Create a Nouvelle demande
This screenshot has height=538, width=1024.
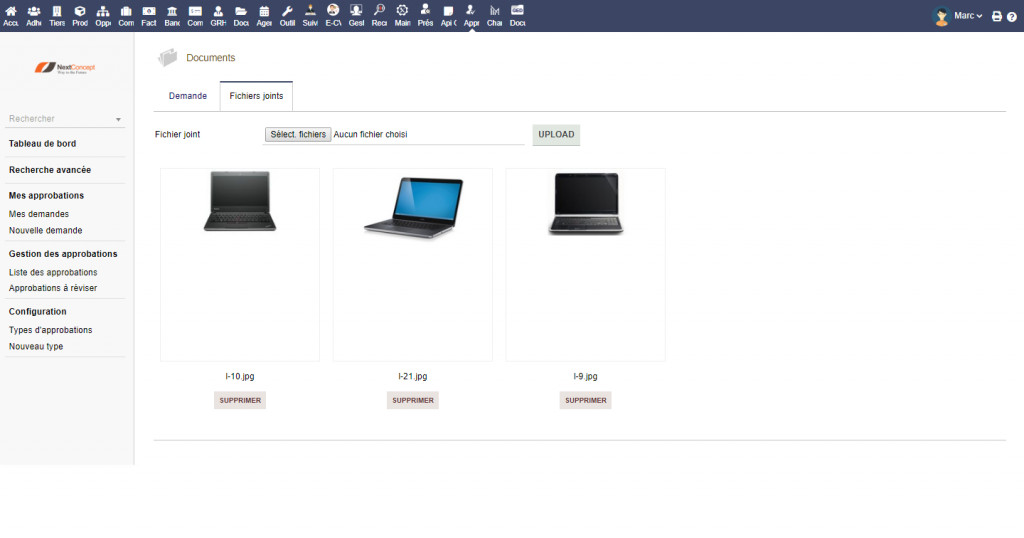tap(46, 230)
